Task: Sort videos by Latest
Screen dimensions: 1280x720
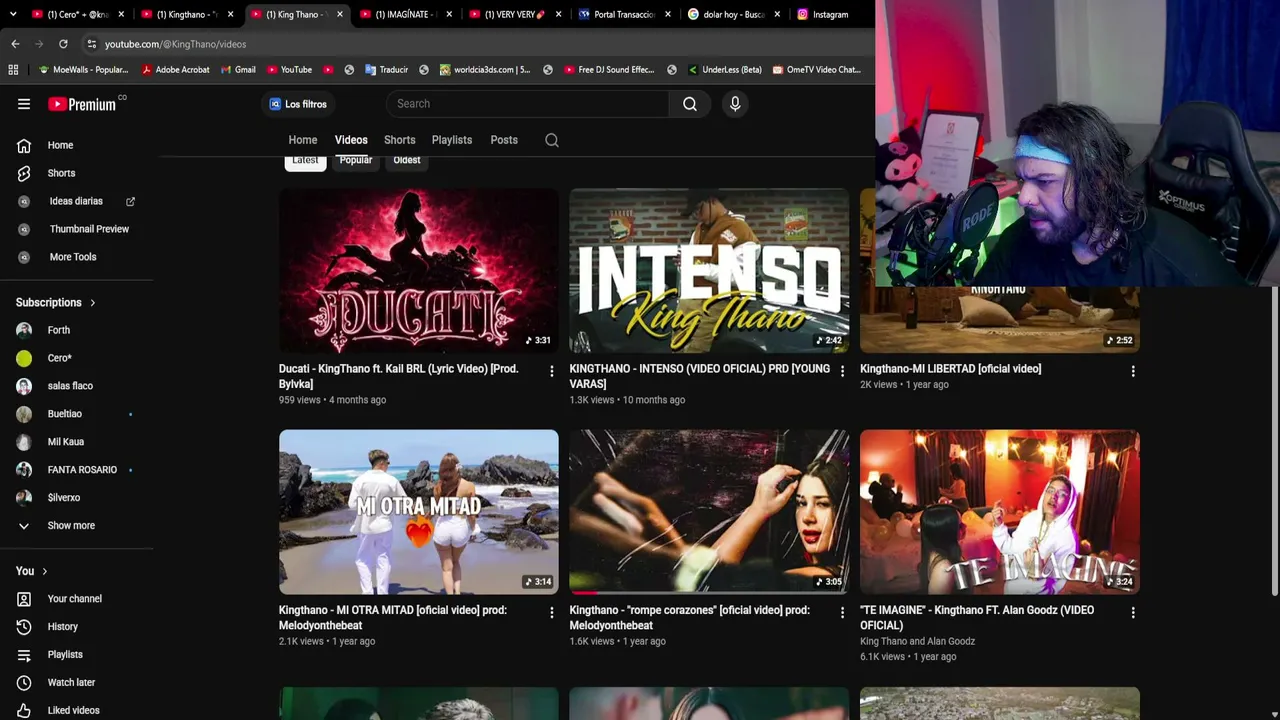Action: (x=305, y=160)
